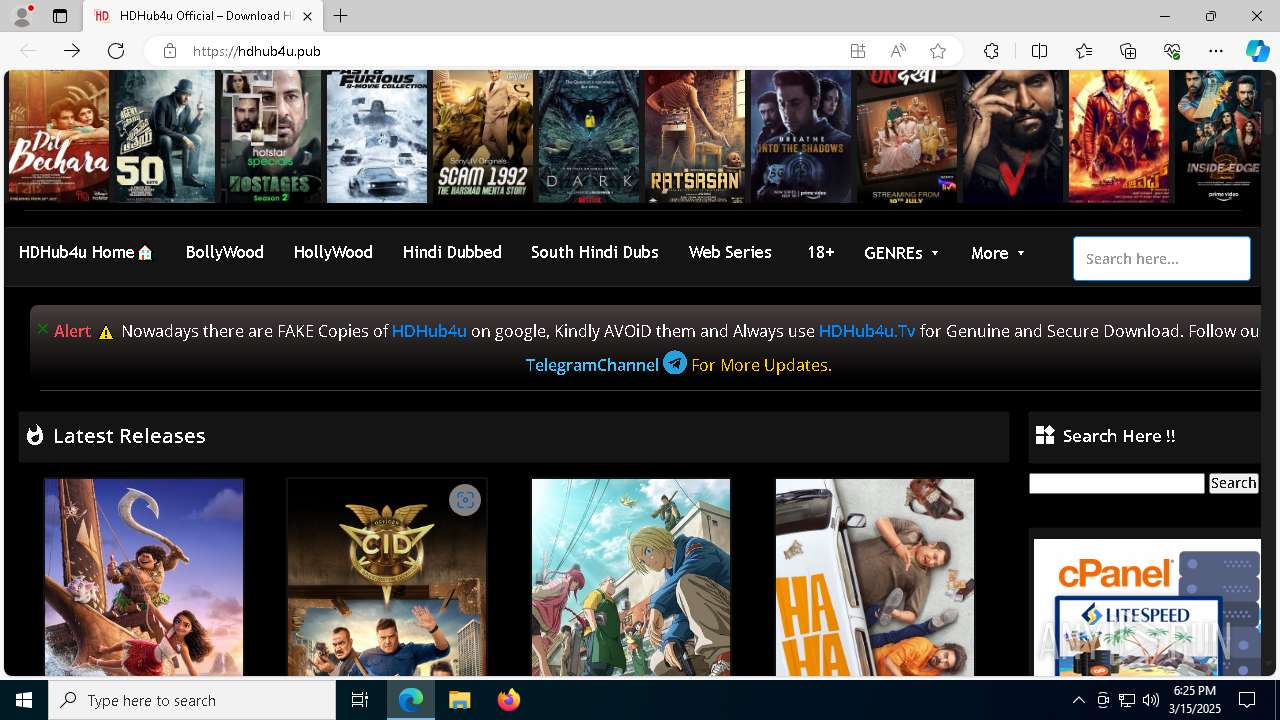Open the tab actions menu icon
The width and height of the screenshot is (1280, 720).
click(60, 16)
